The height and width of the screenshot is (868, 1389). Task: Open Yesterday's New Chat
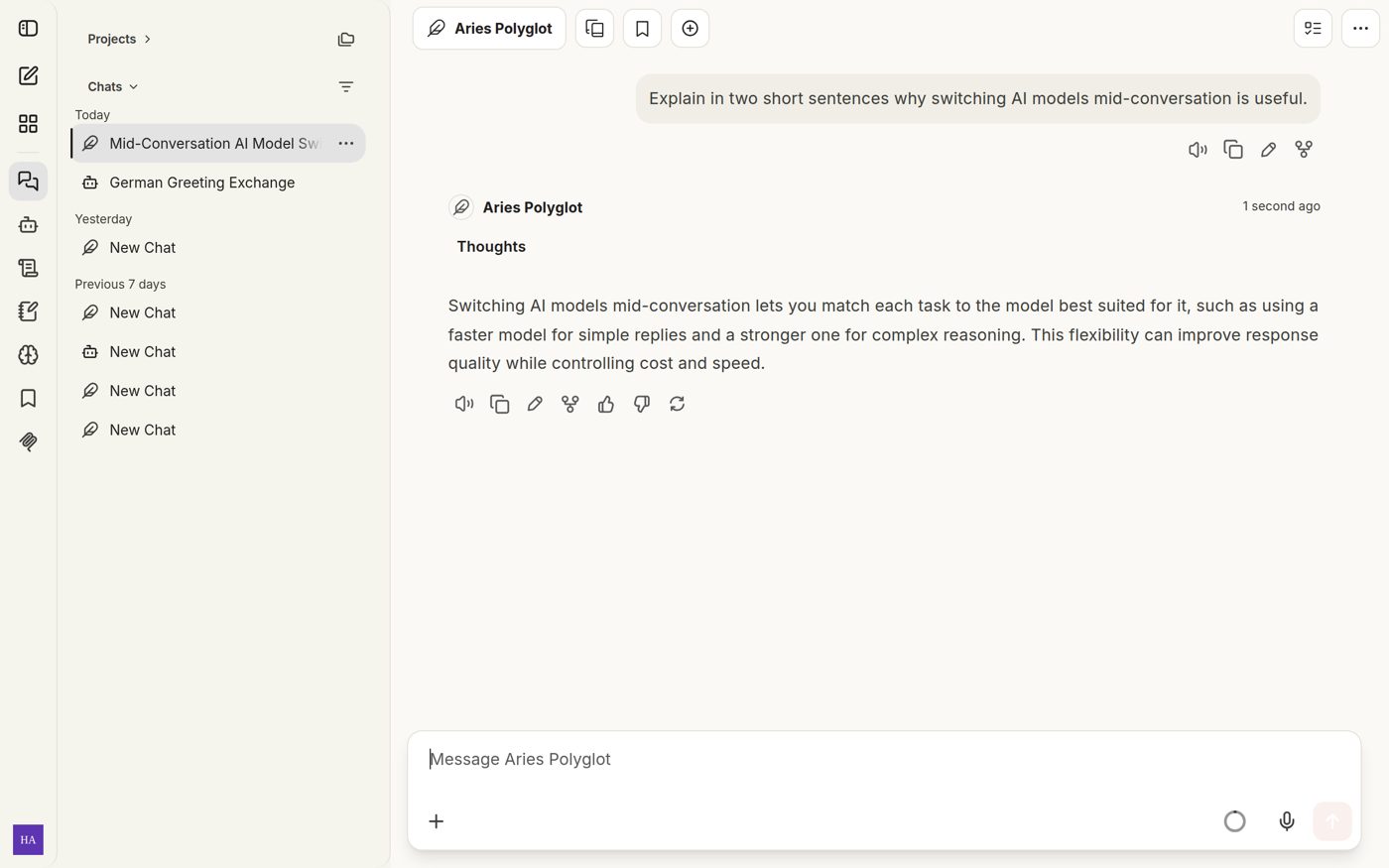(x=218, y=248)
